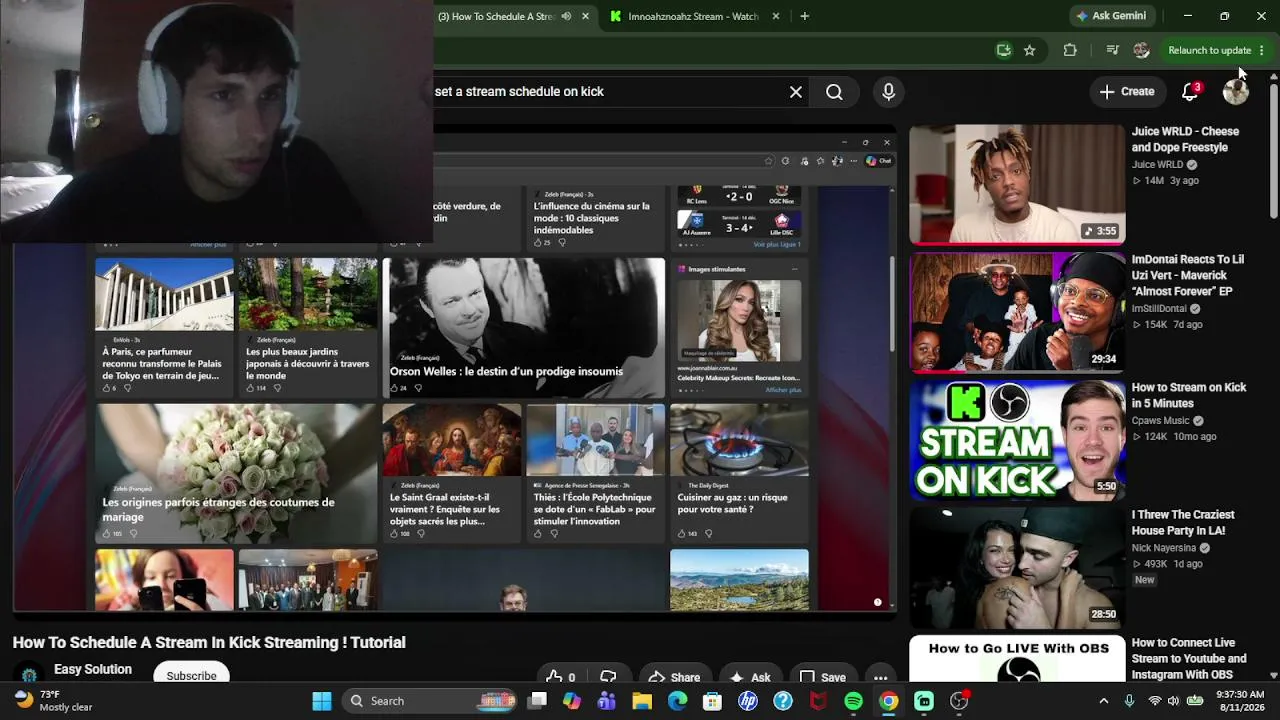The width and height of the screenshot is (1280, 720).
Task: Open the How to Go LIVE With OBS thumbnail
Action: [x=1017, y=659]
